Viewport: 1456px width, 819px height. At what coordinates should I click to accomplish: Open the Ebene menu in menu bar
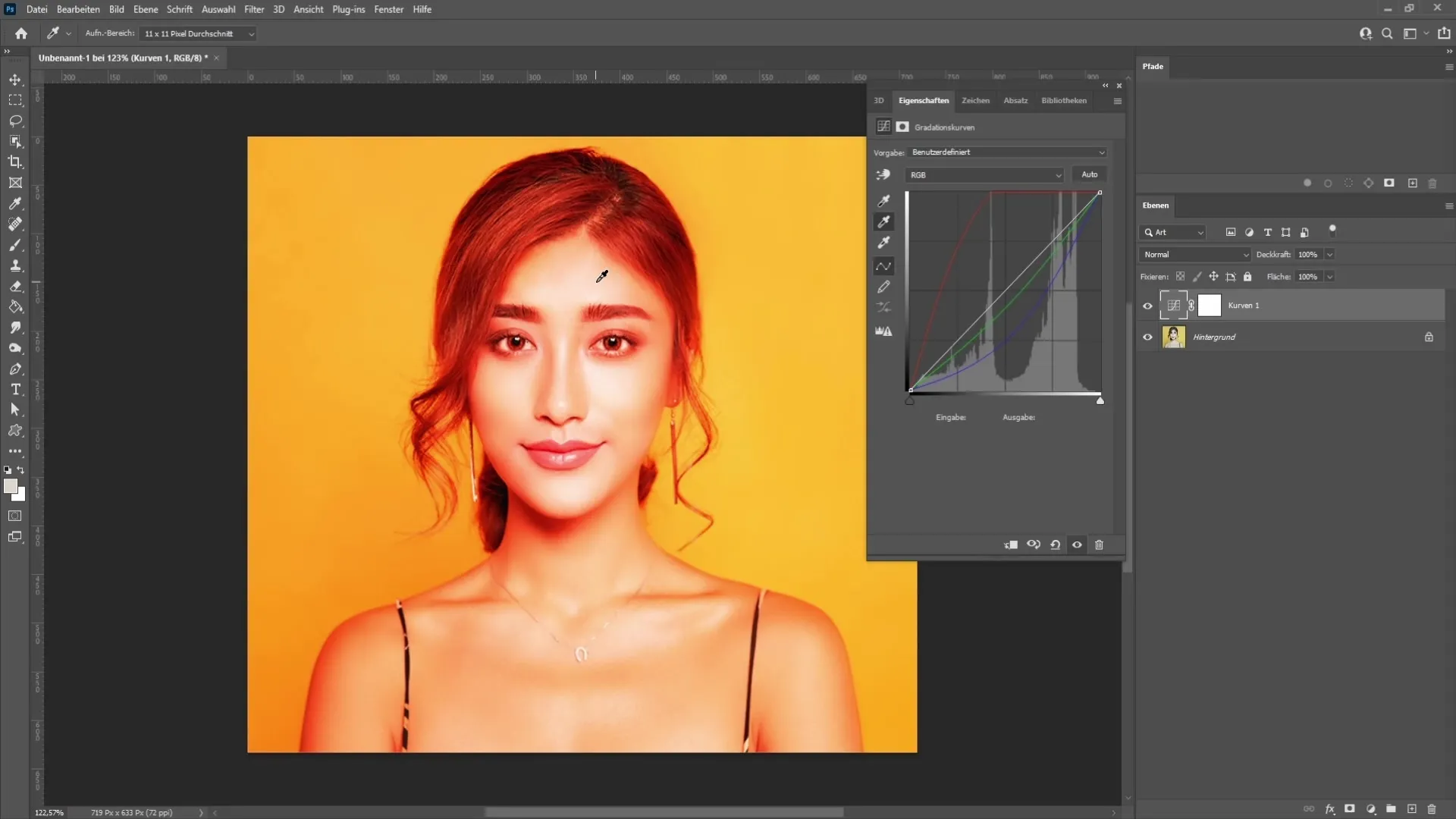[145, 9]
